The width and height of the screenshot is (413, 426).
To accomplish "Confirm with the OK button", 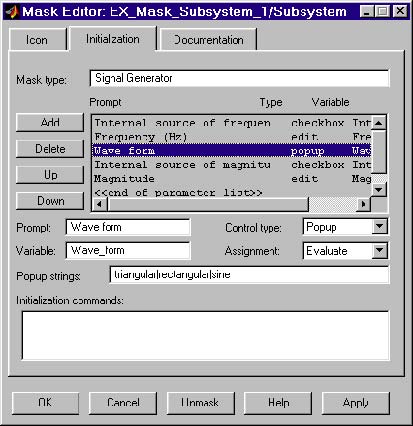I will coord(45,403).
